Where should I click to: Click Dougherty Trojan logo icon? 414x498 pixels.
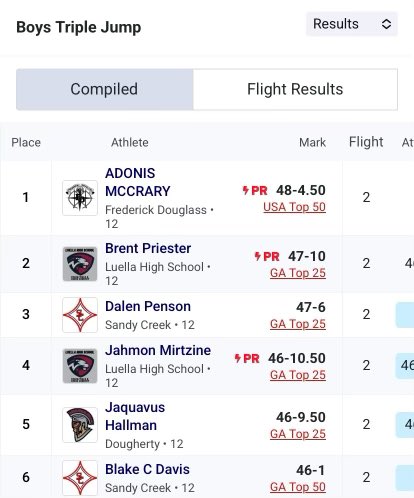click(80, 425)
